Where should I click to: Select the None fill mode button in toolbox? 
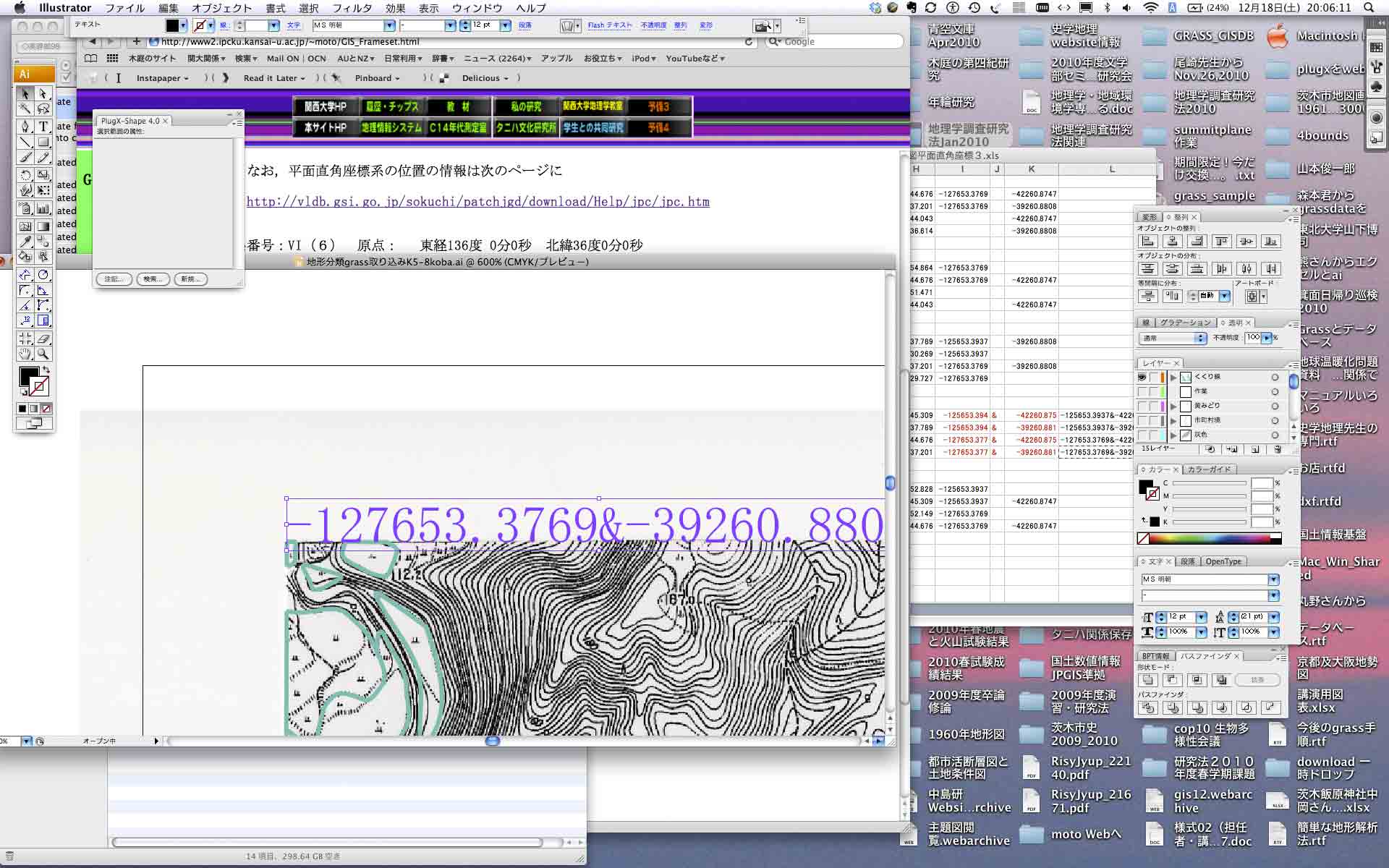46,409
